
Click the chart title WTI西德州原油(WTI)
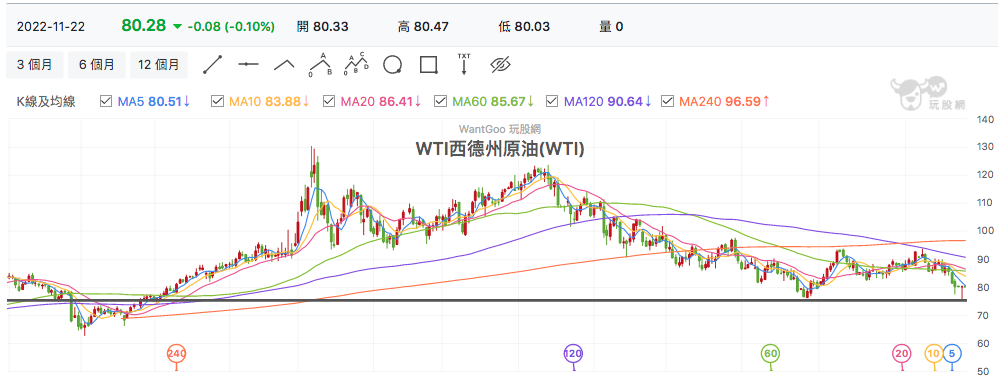tap(500, 148)
